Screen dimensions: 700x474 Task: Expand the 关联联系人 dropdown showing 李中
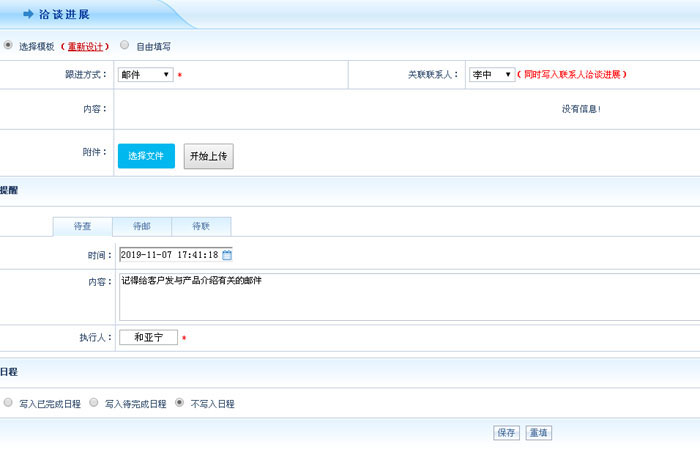(492, 75)
